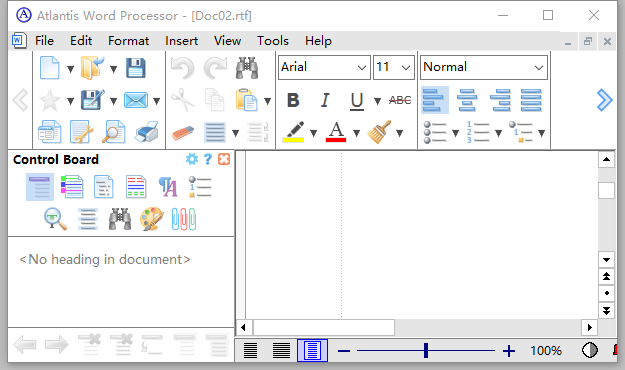Print the document with printer icon
Viewport: 625px width, 370px height.
point(146,132)
